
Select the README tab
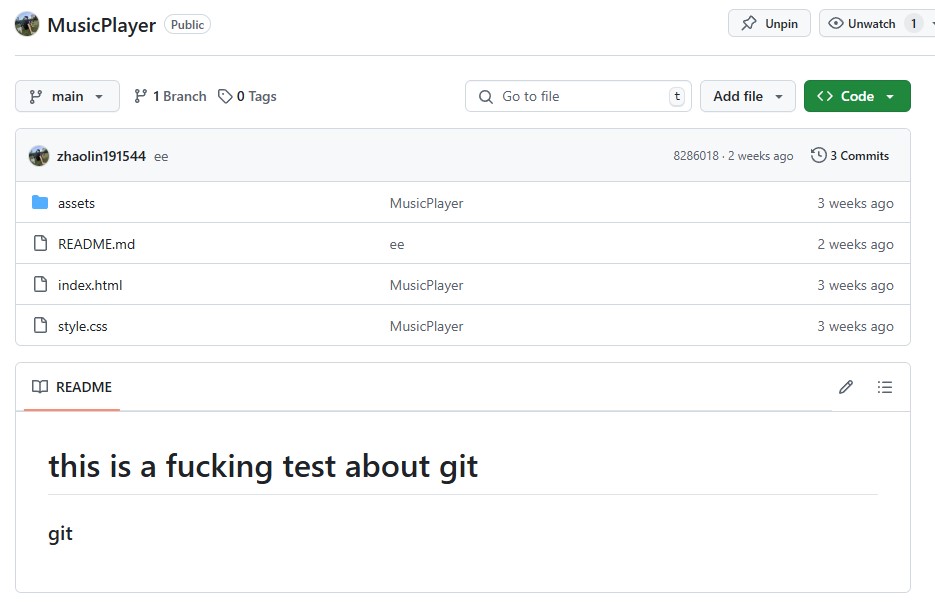pos(72,387)
